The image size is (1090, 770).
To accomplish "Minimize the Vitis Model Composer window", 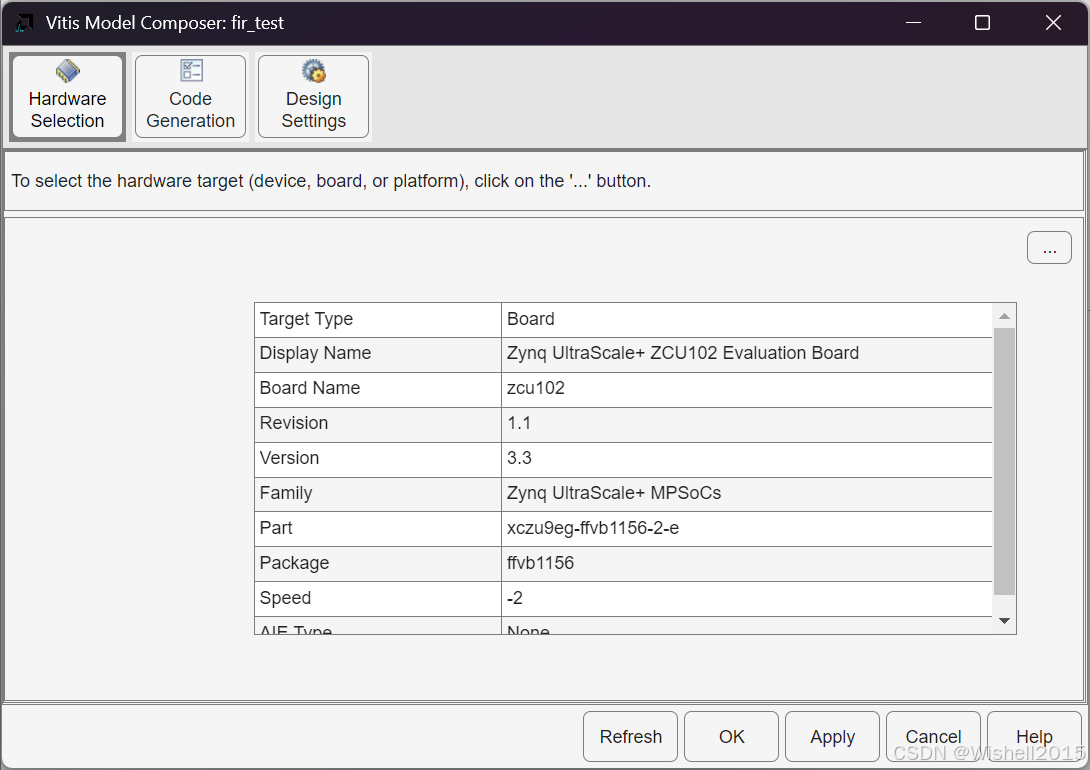I will tap(913, 23).
